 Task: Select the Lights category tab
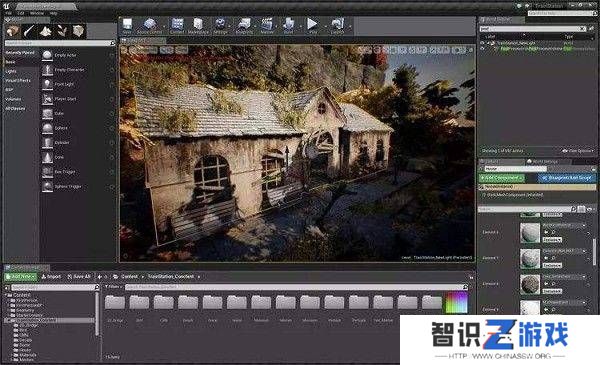tap(11, 71)
